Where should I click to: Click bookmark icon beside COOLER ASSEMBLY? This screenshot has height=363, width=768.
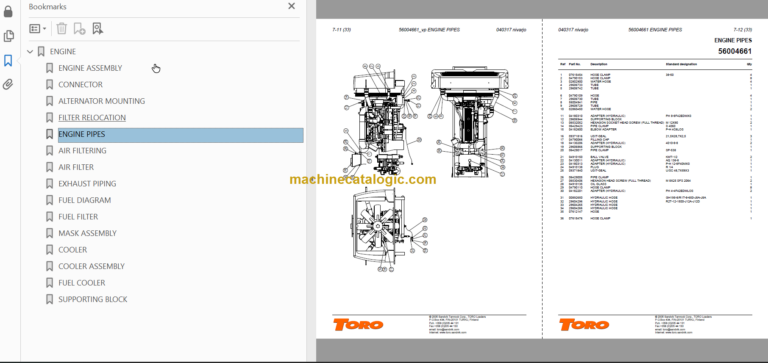[x=49, y=266]
